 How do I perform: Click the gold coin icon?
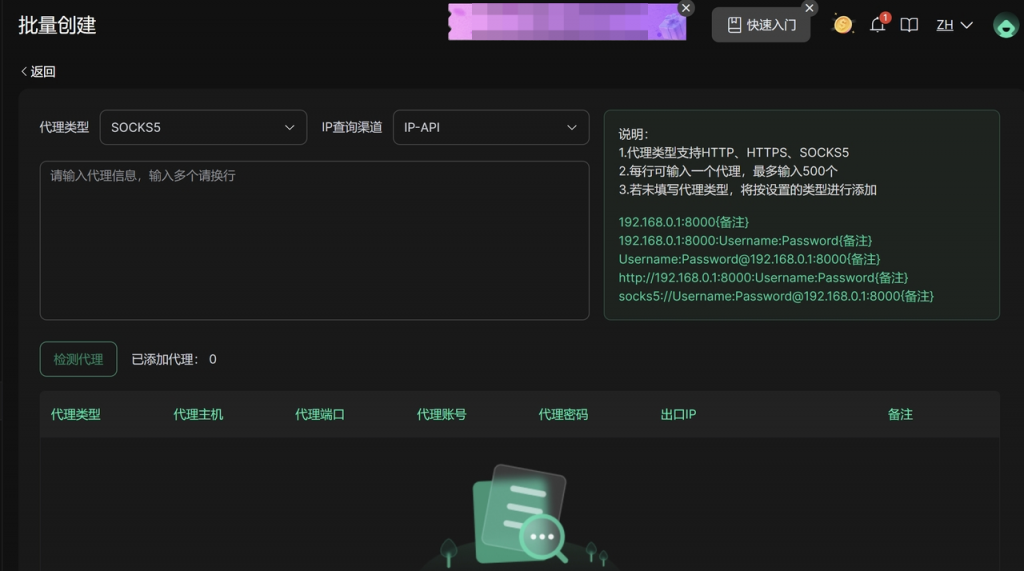coord(843,25)
